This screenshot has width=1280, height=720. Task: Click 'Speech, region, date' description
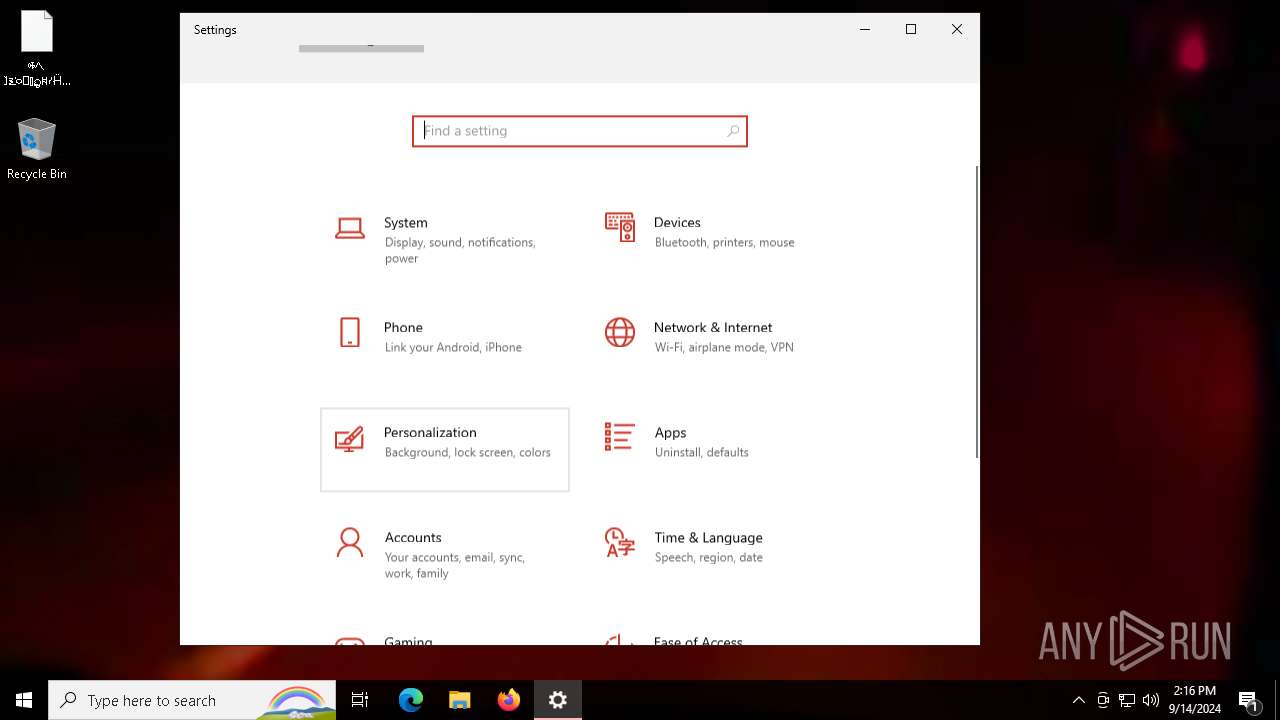coord(708,557)
